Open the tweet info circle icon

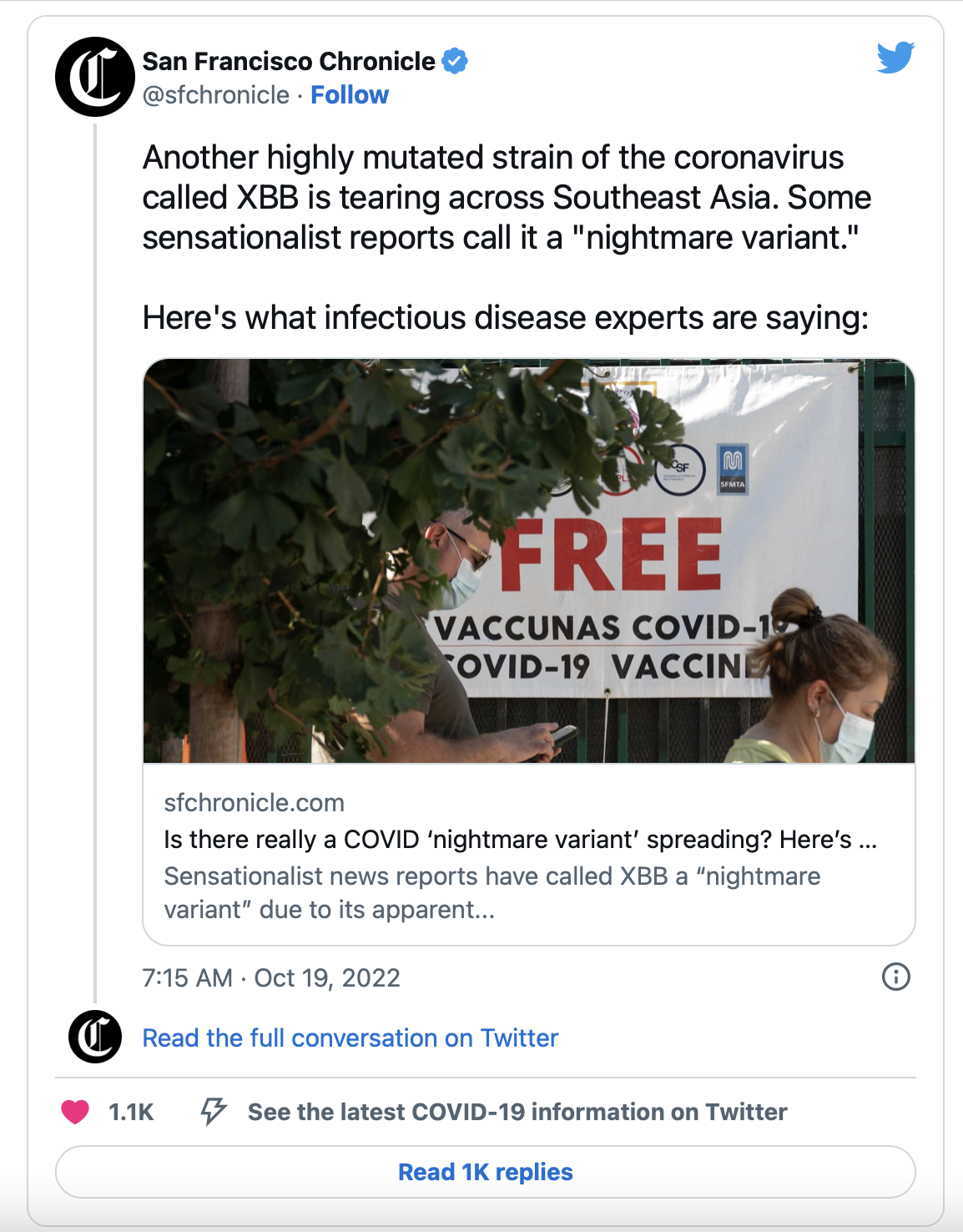click(x=896, y=977)
